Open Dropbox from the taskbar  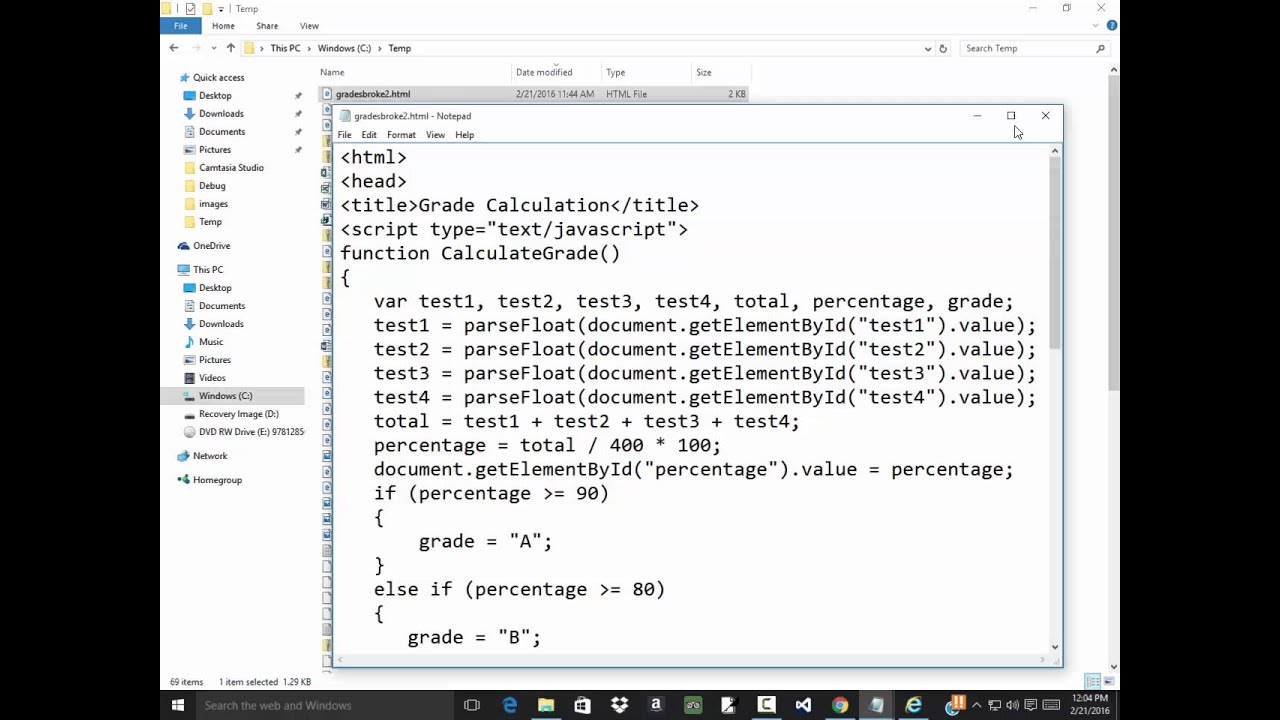[619, 705]
